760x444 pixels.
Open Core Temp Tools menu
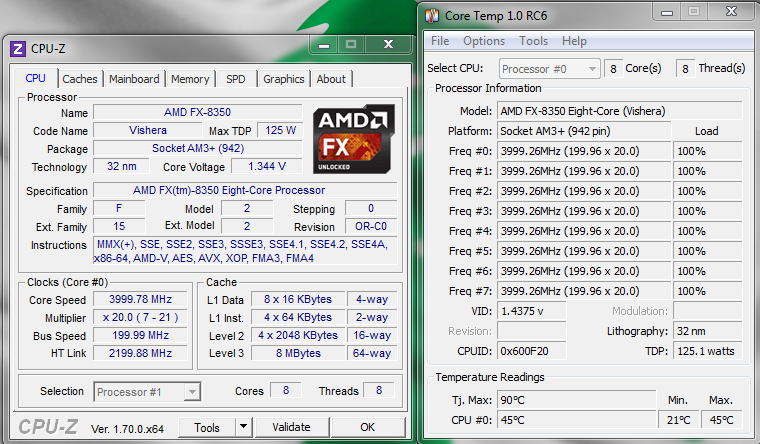pos(533,41)
